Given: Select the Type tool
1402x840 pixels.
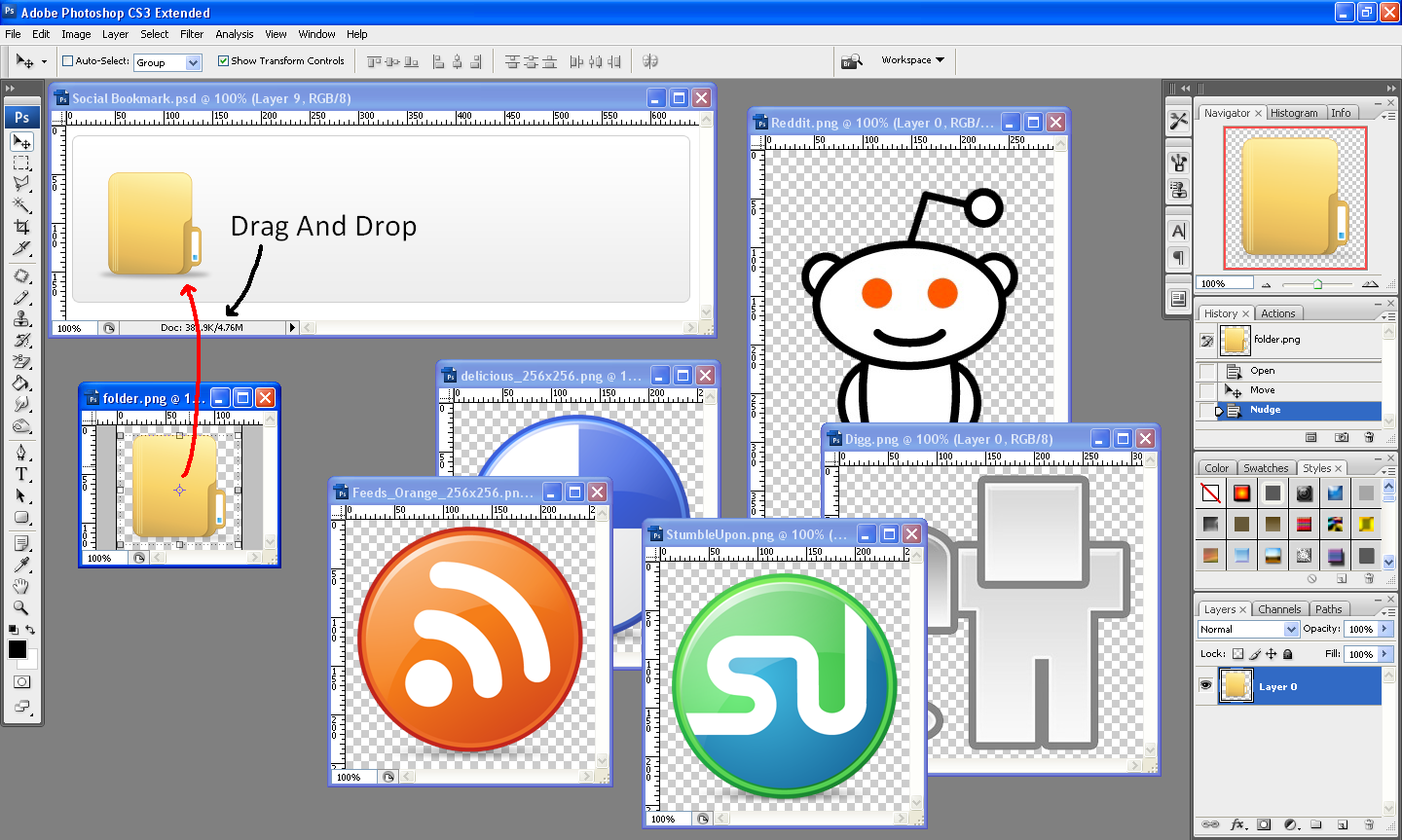Looking at the screenshot, I should point(21,474).
